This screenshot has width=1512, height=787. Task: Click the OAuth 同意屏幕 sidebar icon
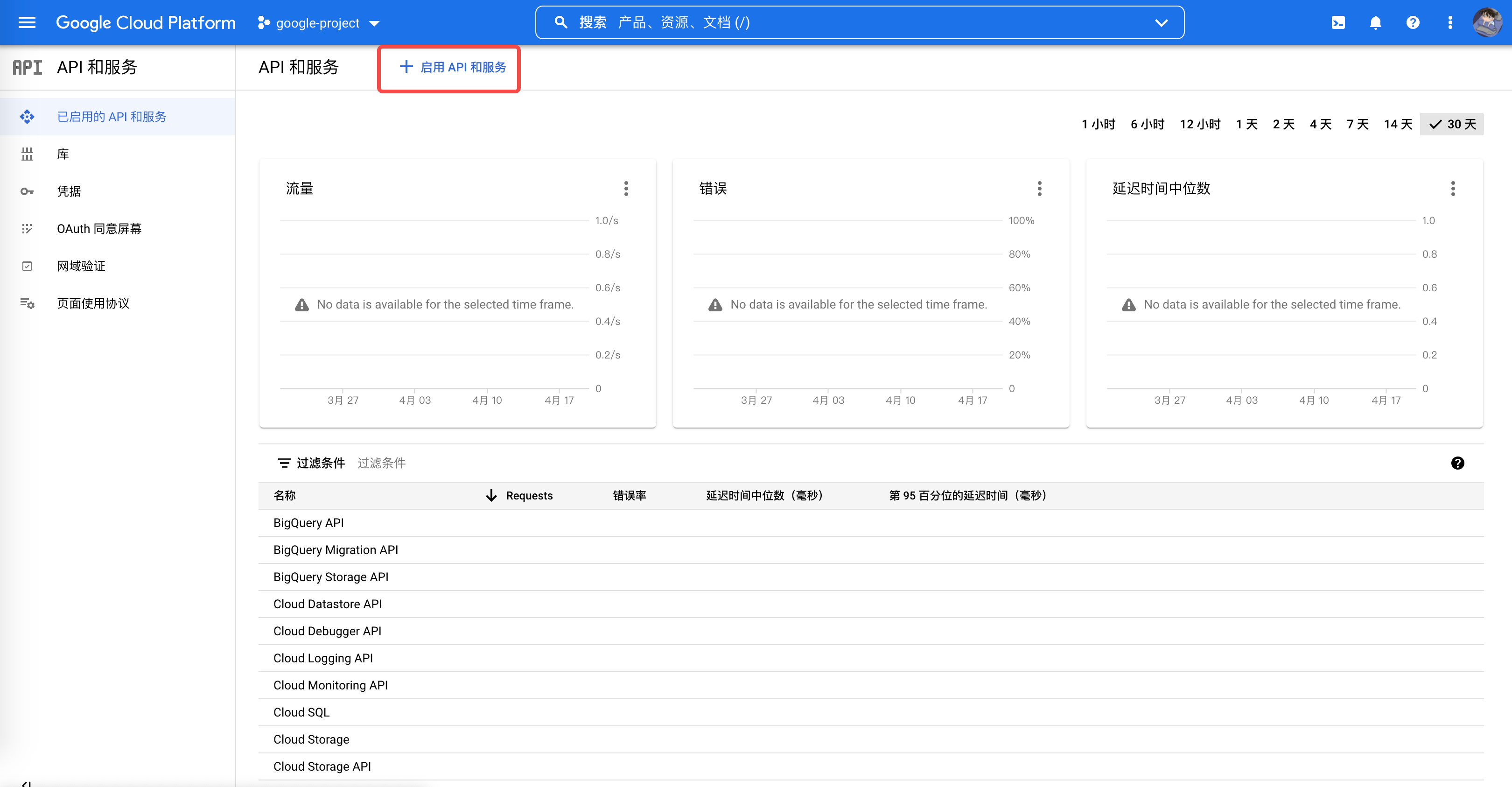[27, 228]
